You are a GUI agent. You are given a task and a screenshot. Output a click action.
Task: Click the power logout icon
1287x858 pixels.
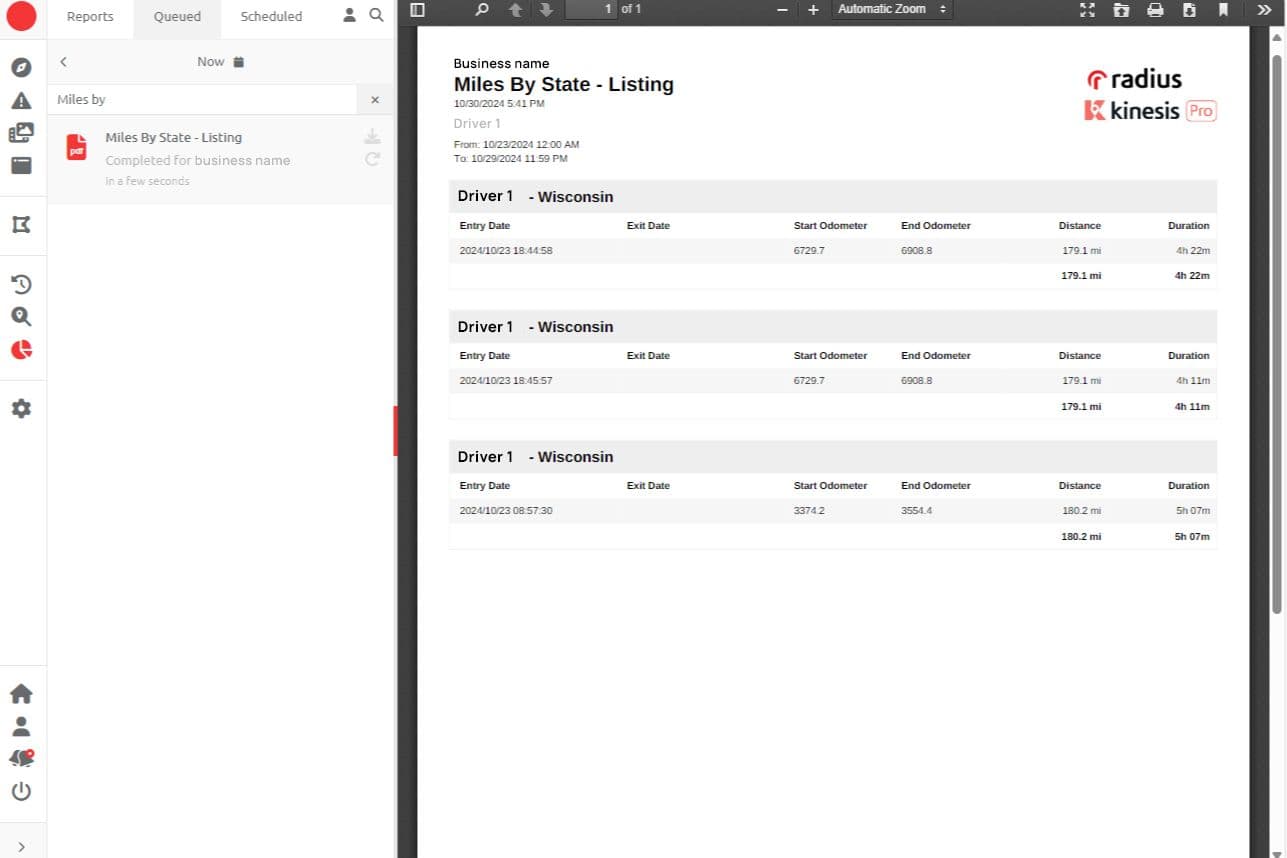point(21,792)
